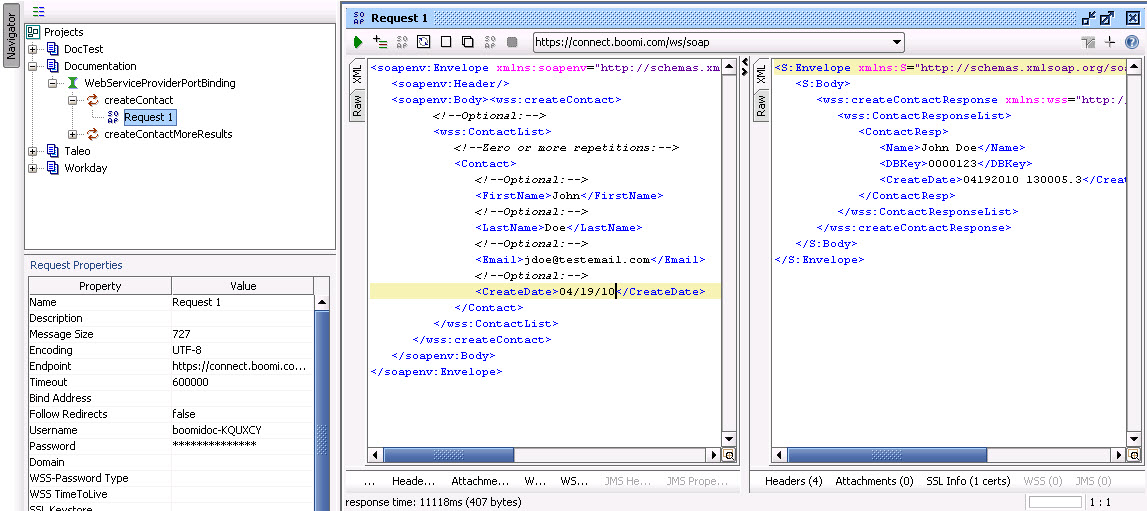Submit the request with the green play arrow
The height and width of the screenshot is (511, 1147).
[358, 42]
